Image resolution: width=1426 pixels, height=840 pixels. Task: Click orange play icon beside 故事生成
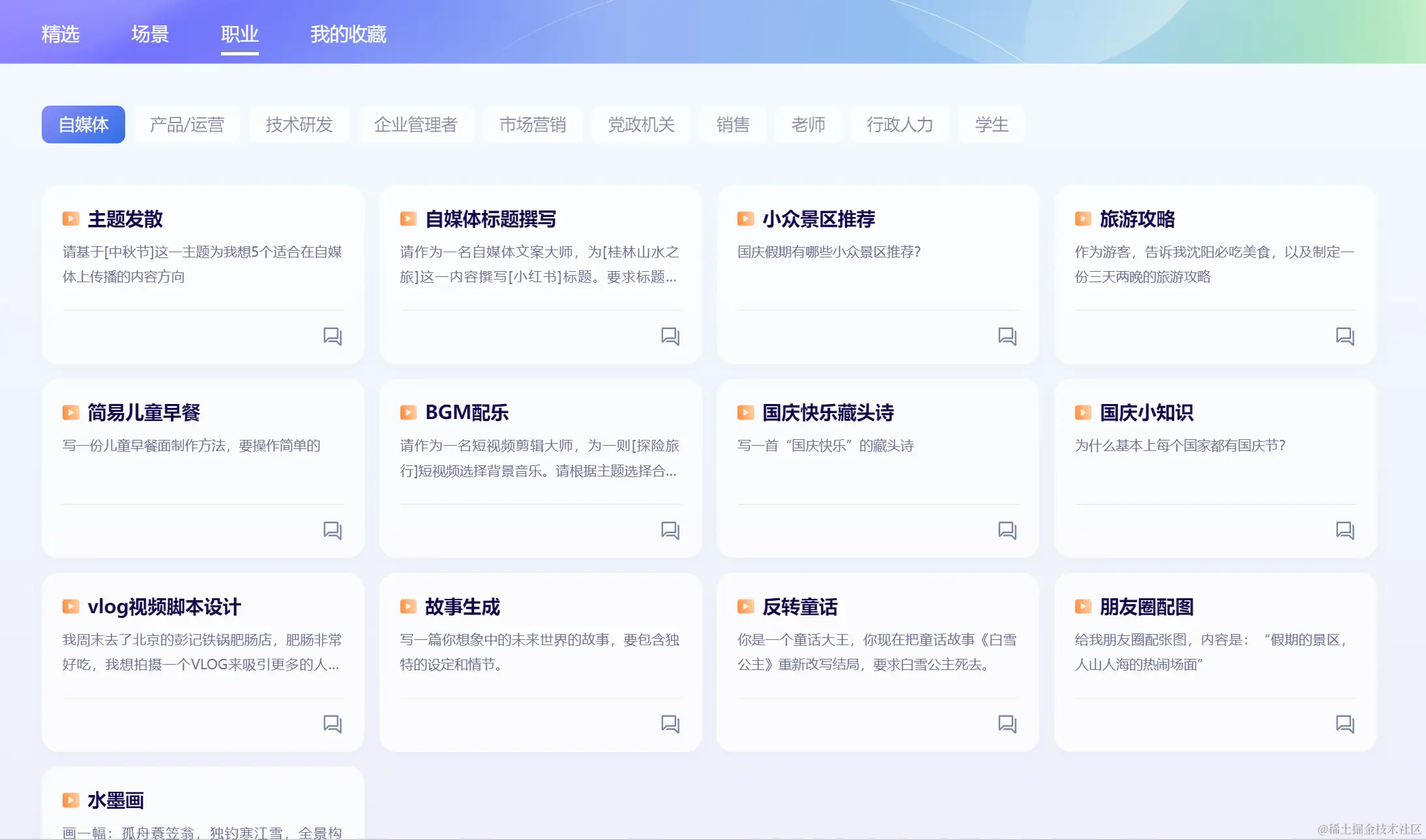coord(408,607)
